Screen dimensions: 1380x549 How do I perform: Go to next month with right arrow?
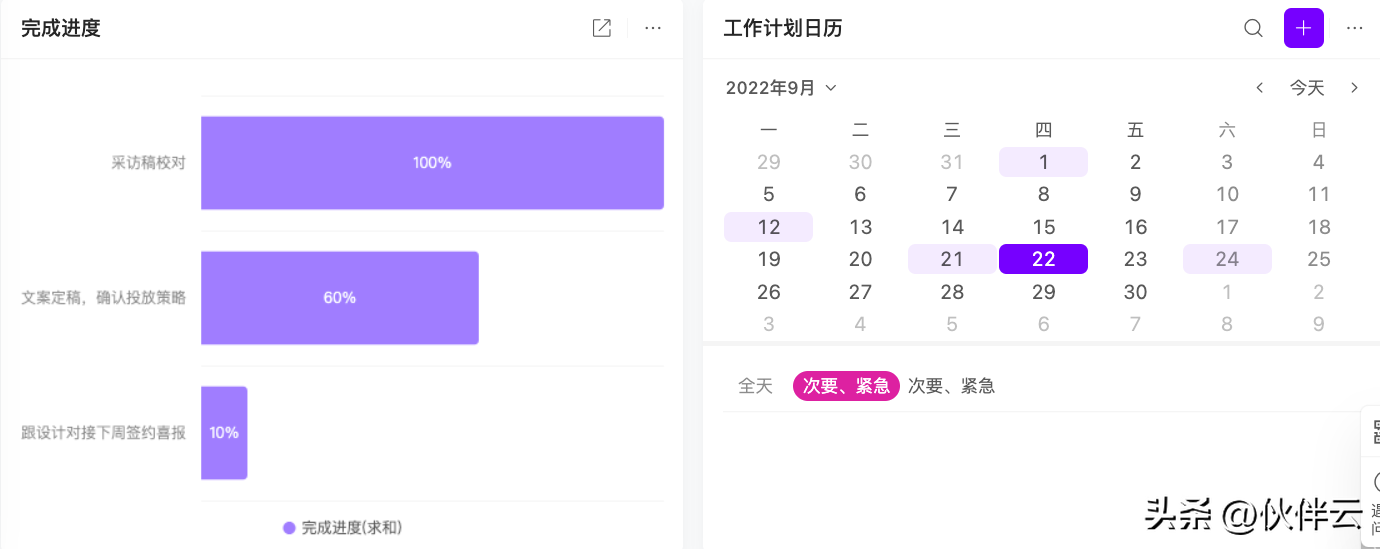tap(1355, 88)
